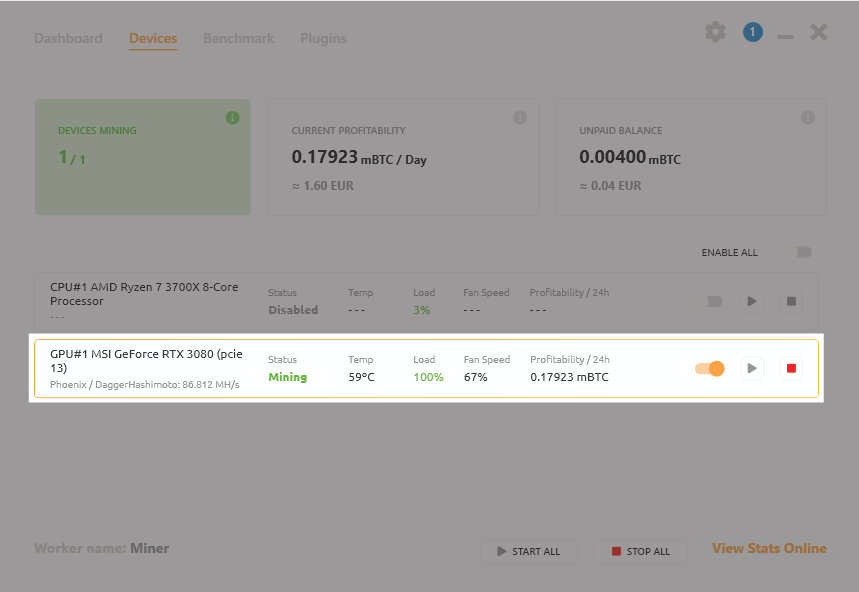Click the stop icon on the Ryzen CPU row
The height and width of the screenshot is (592, 859).
[x=791, y=300]
